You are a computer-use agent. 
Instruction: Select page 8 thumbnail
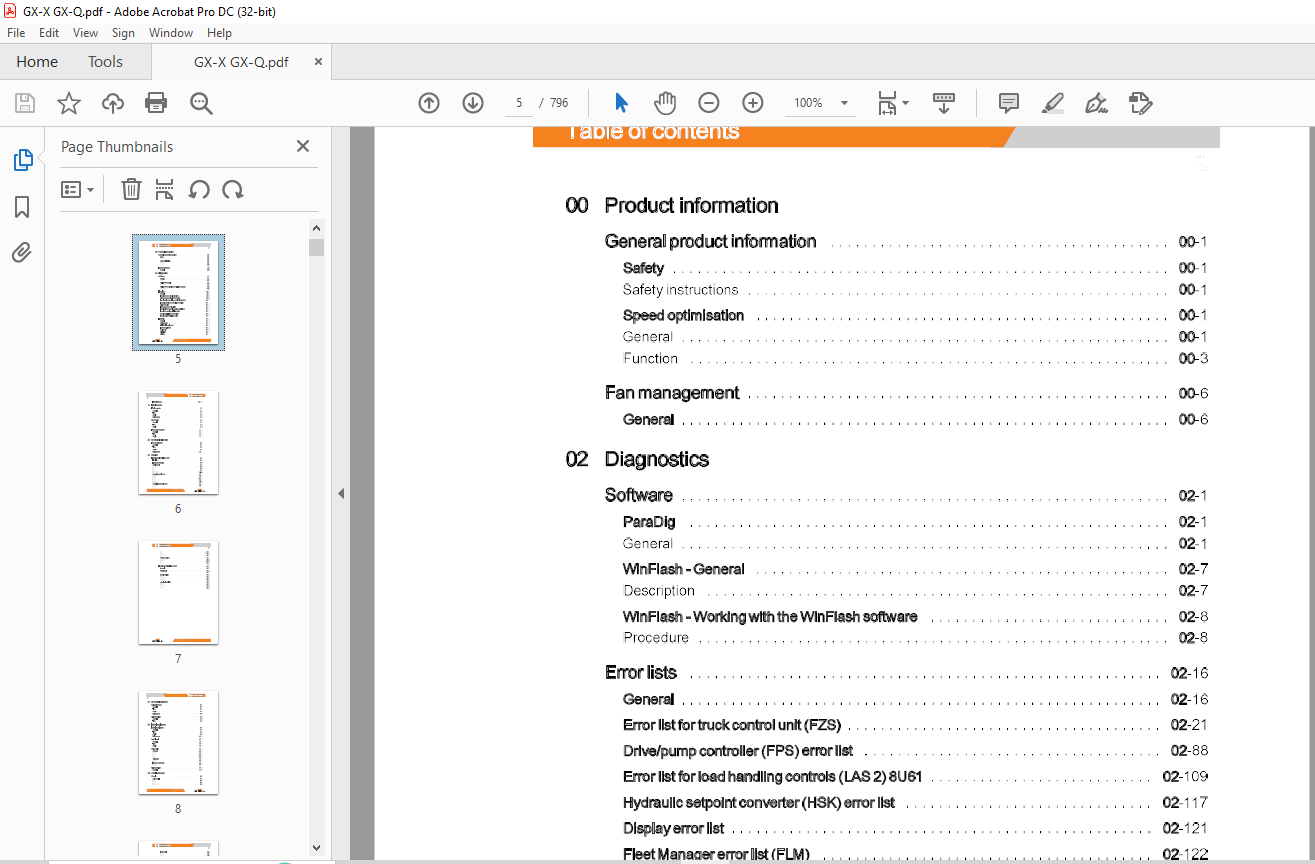(178, 743)
